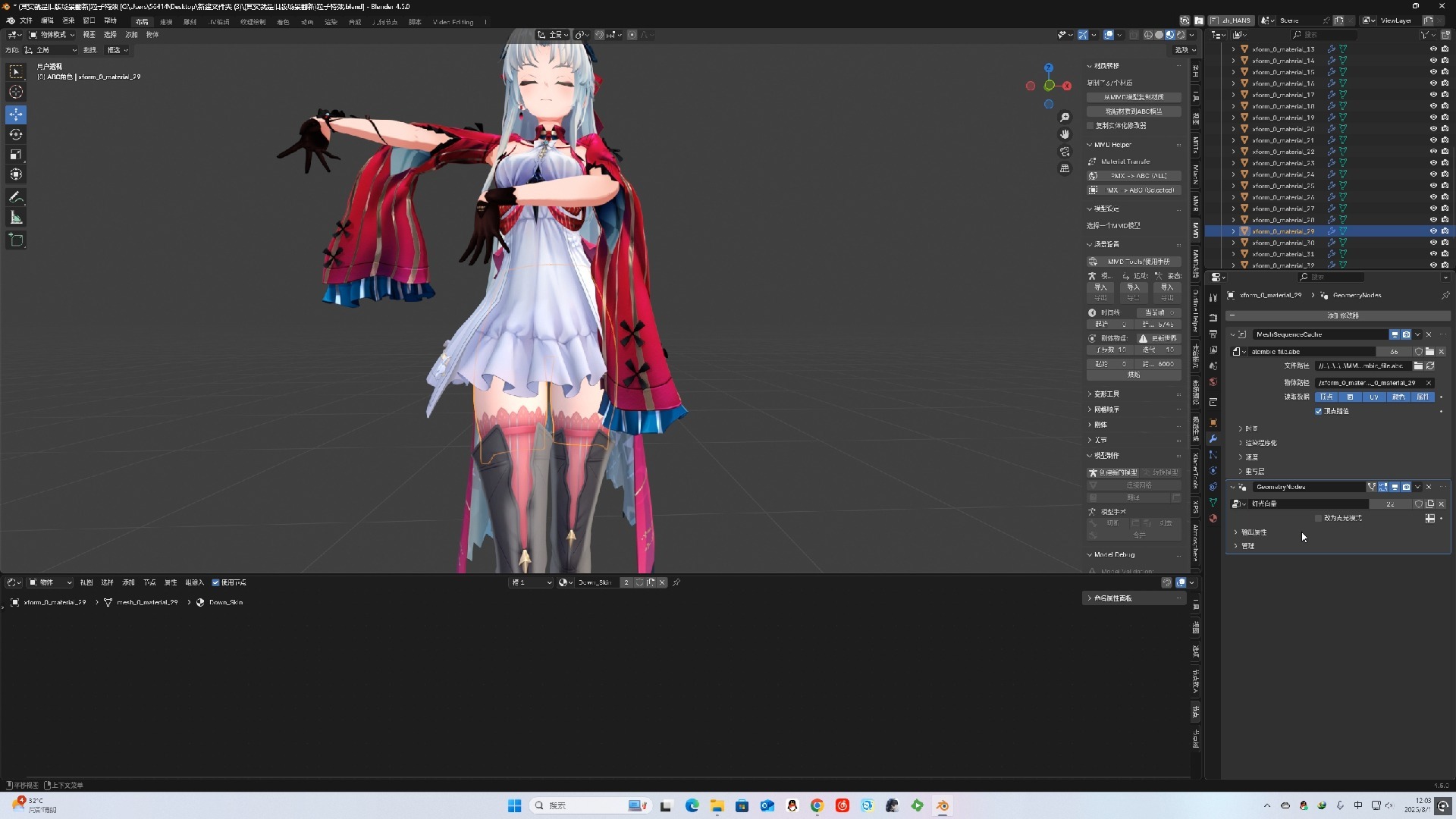Reload the alembic cache file icon
The height and width of the screenshot is (819, 1456).
[x=1430, y=366]
